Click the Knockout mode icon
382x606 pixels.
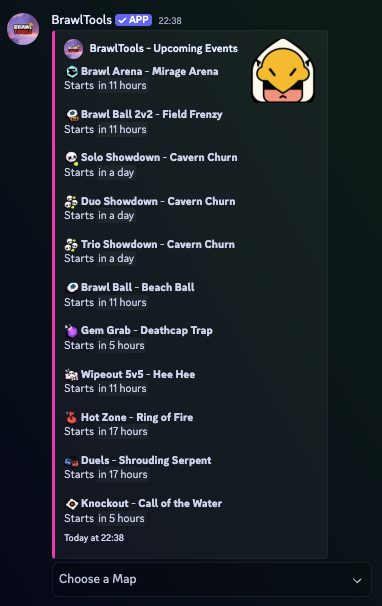click(x=72, y=504)
